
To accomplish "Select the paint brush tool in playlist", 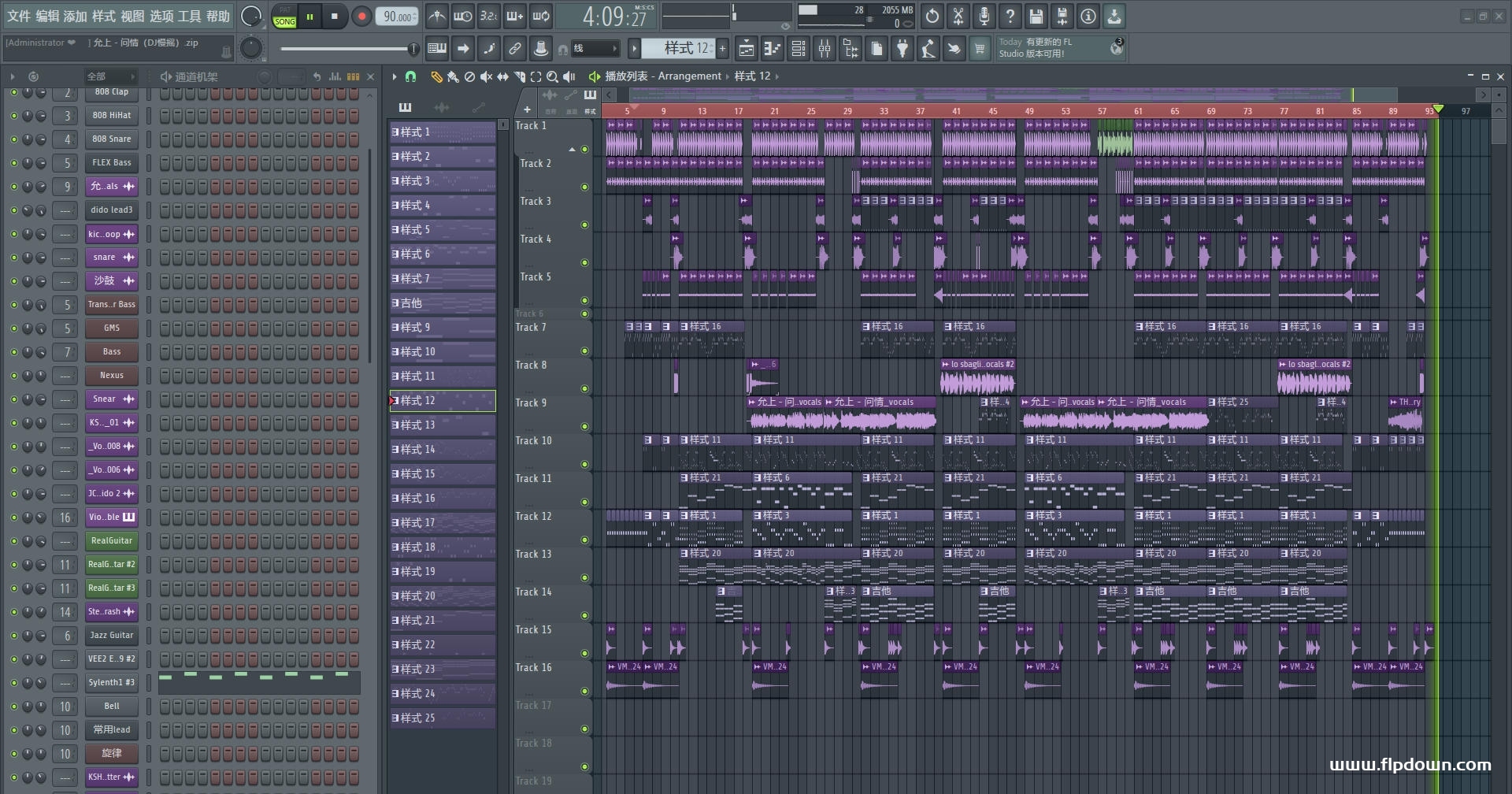I will (x=453, y=76).
